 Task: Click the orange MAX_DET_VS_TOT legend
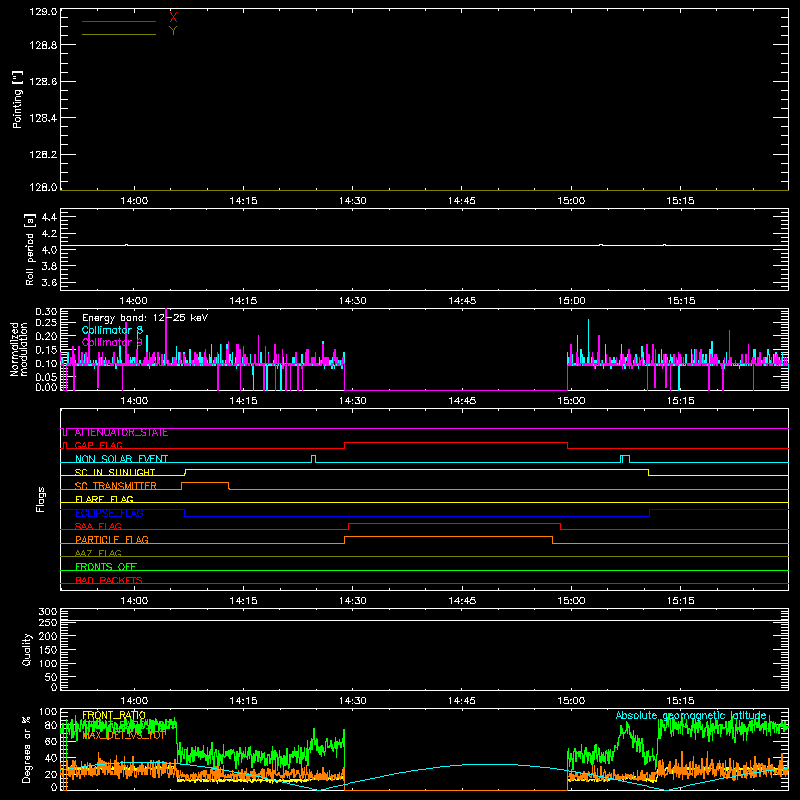pos(124,736)
